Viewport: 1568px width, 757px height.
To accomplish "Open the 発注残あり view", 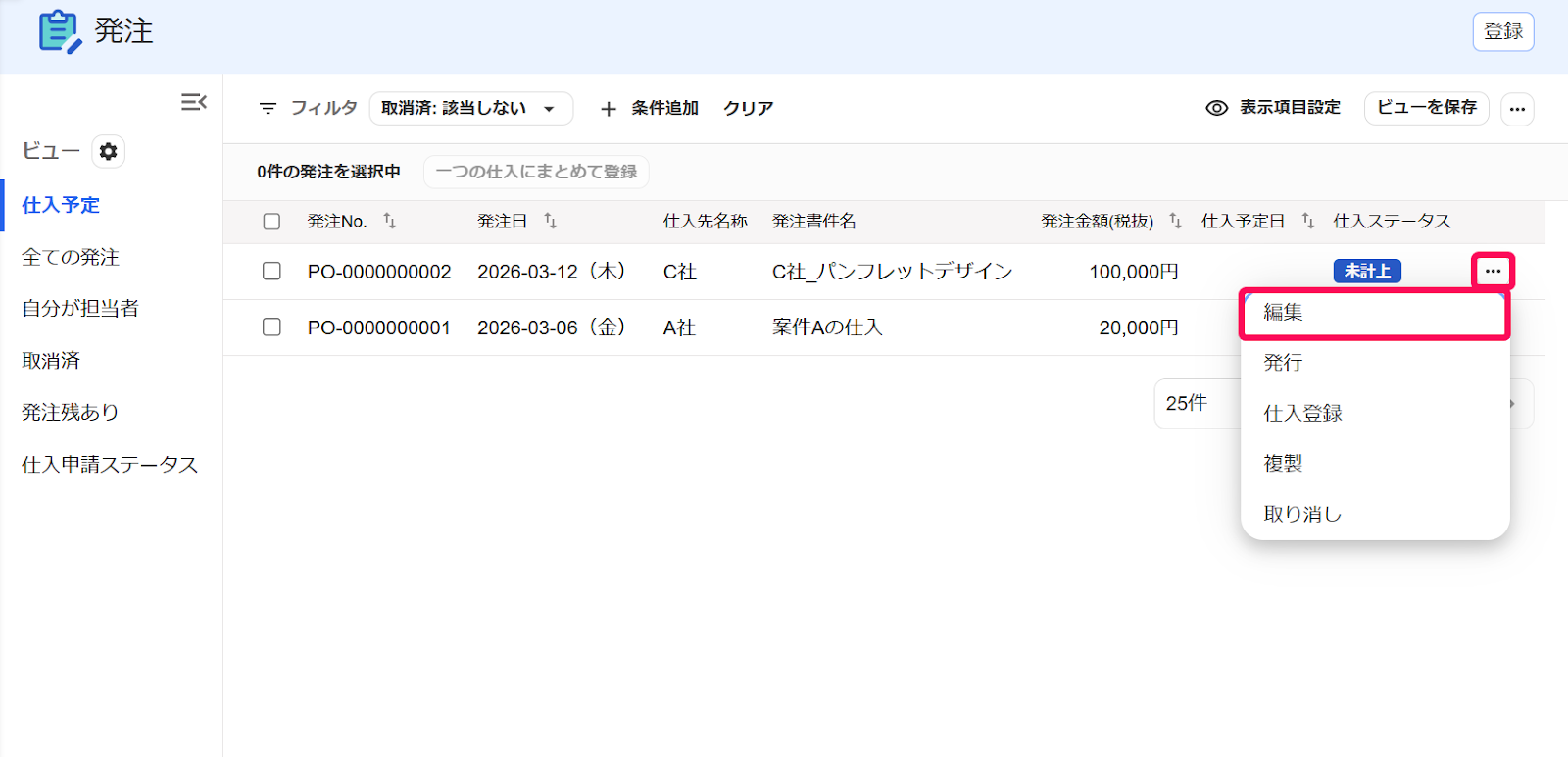I will click(x=71, y=412).
